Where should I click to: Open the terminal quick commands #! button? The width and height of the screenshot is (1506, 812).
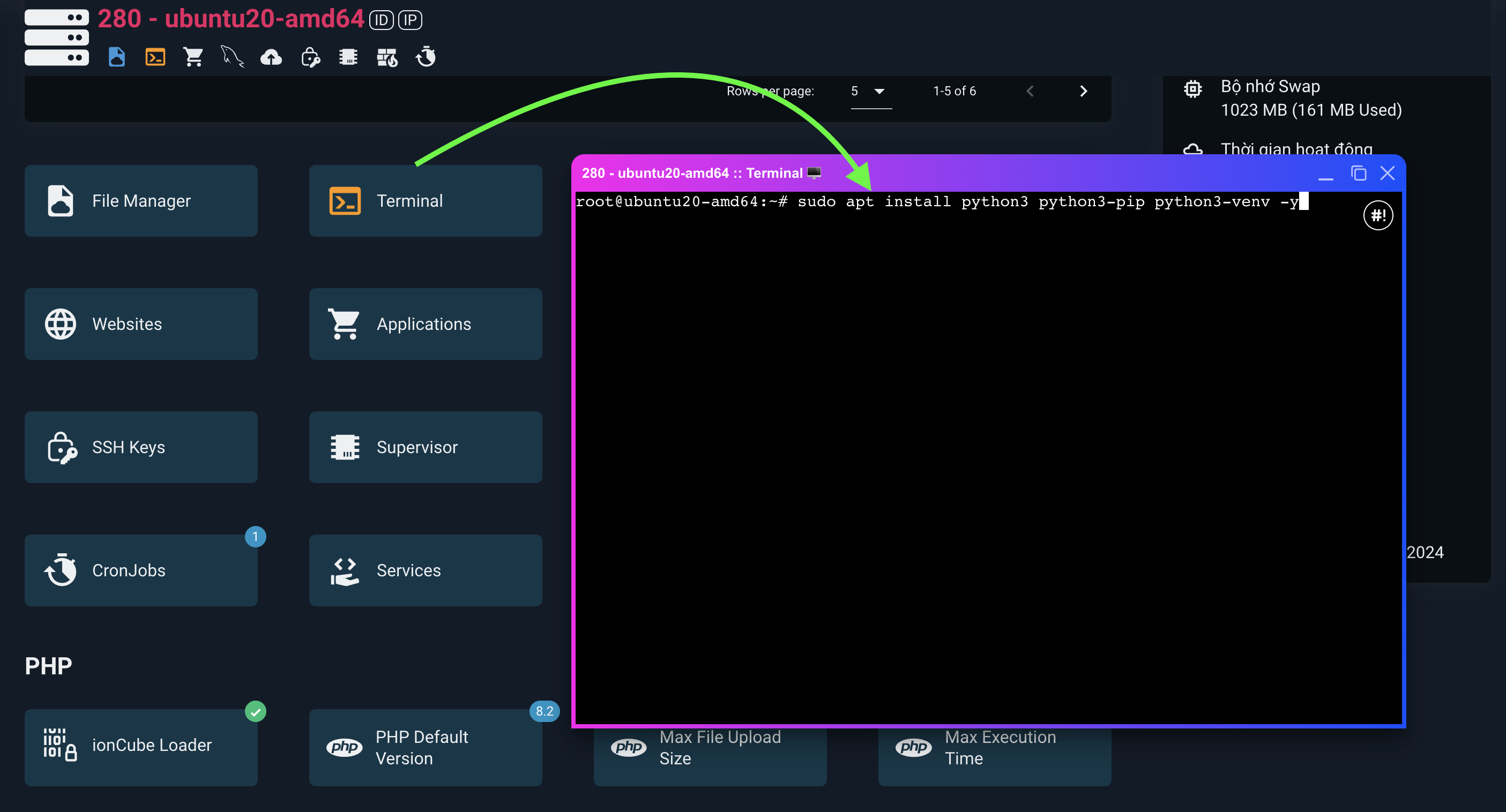pos(1378,215)
